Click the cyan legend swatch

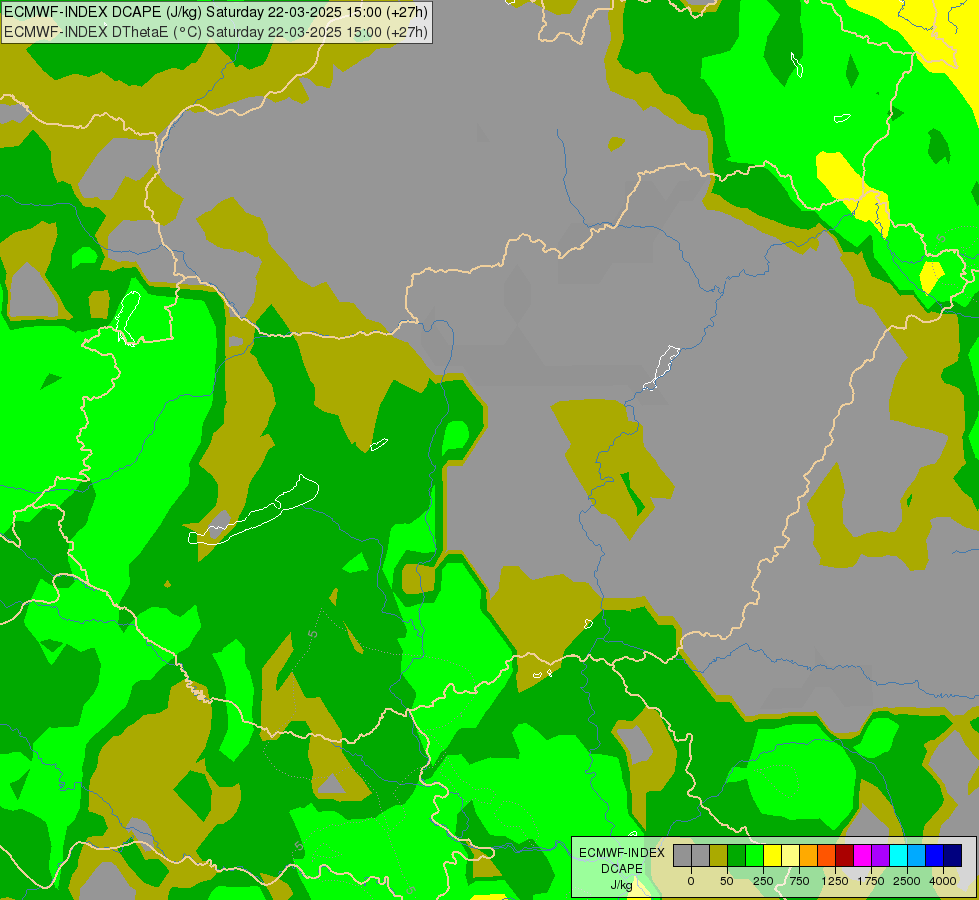[899, 855]
